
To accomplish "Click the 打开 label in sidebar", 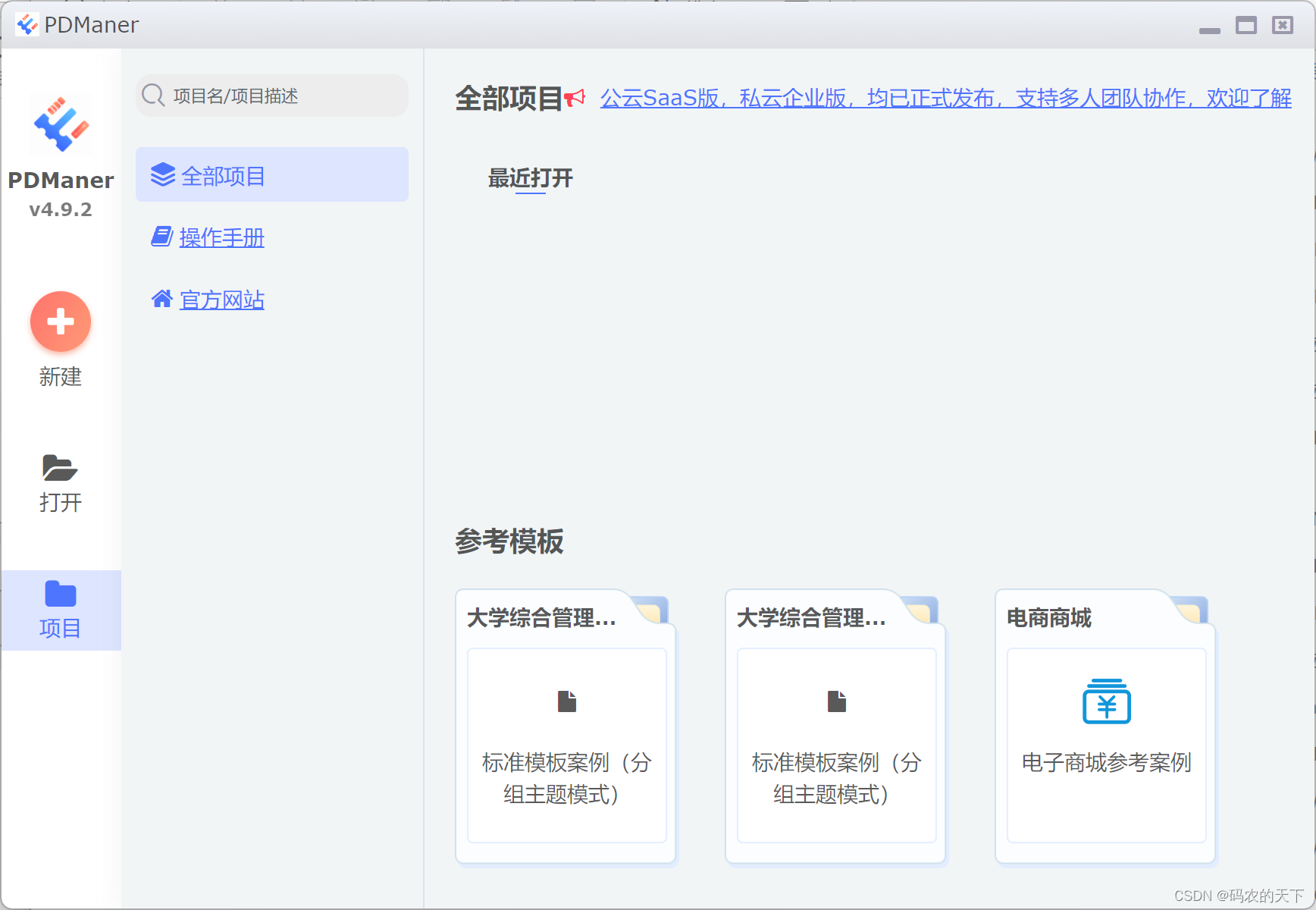I will coord(61,503).
